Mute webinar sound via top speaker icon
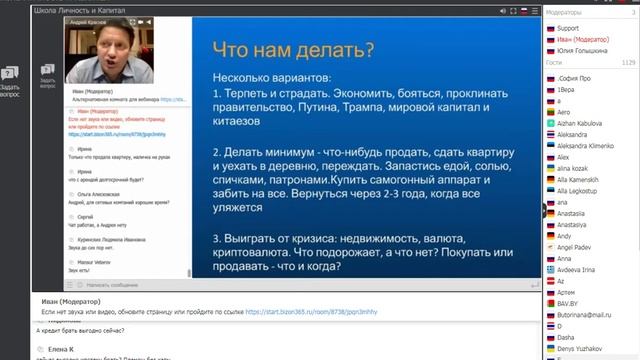Image resolution: width=640 pixels, height=360 pixels. click(x=503, y=11)
